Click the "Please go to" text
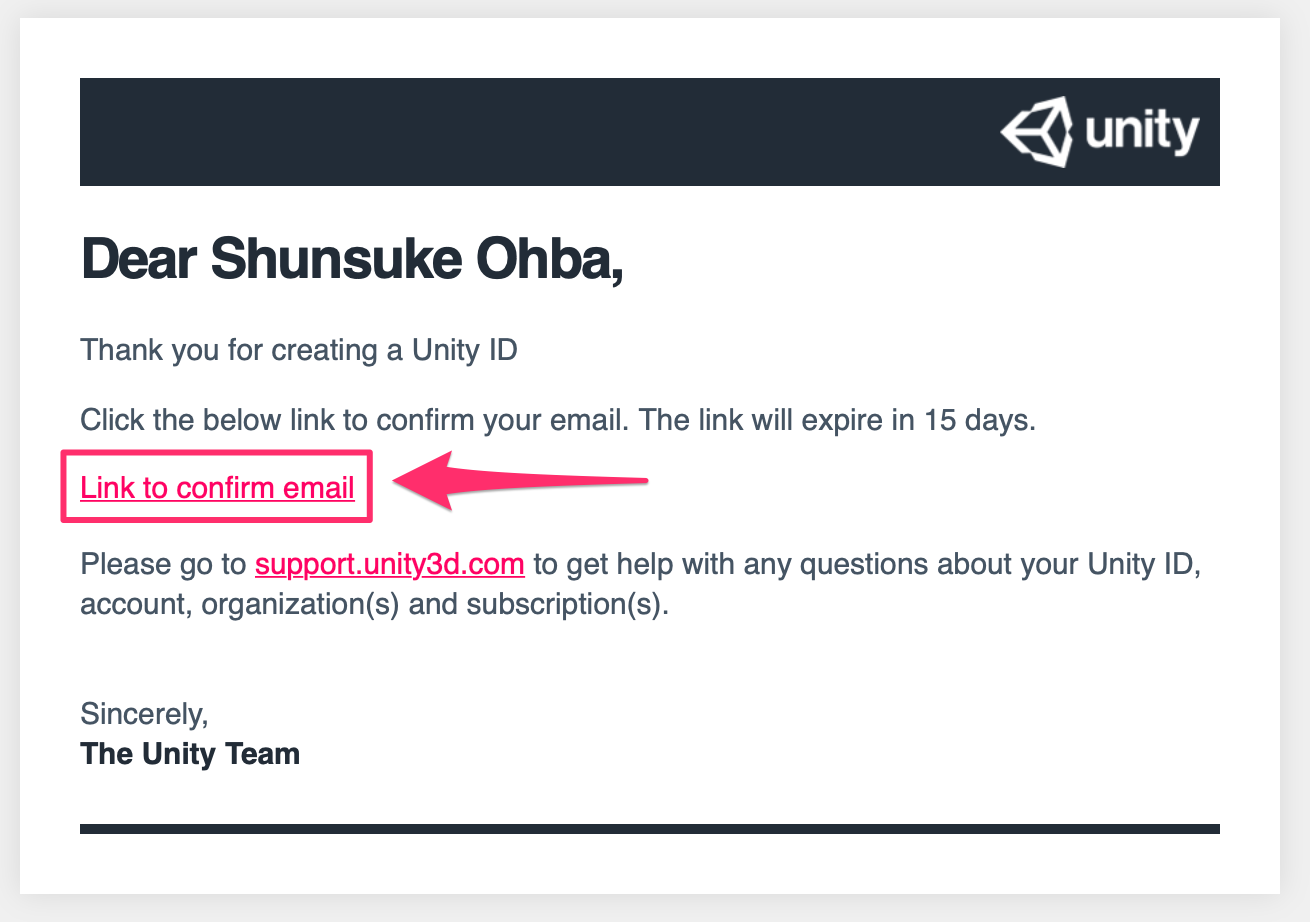This screenshot has height=922, width=1310. [x=163, y=564]
